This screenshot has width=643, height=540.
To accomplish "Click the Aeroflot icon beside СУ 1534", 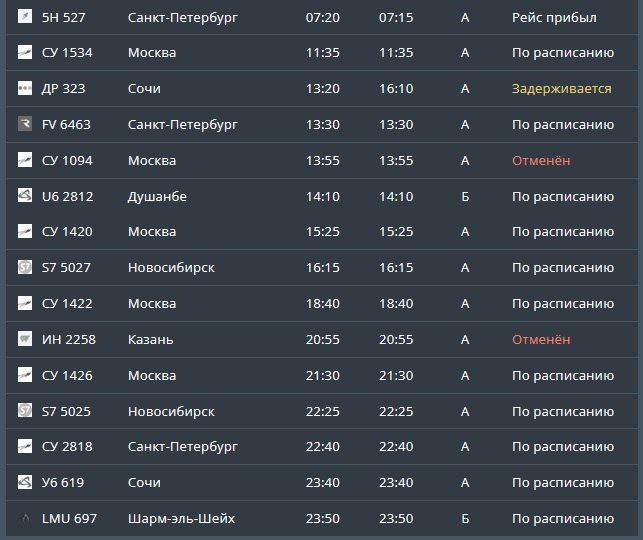I will coord(25,52).
